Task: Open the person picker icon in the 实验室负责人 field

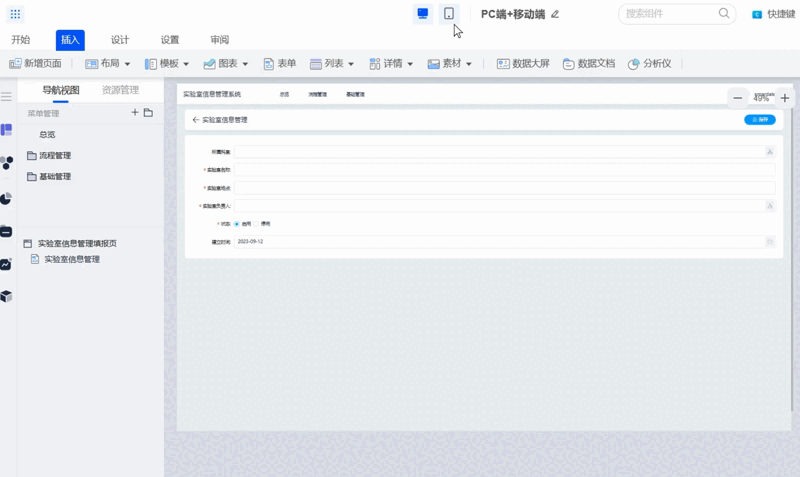Action: coord(770,206)
